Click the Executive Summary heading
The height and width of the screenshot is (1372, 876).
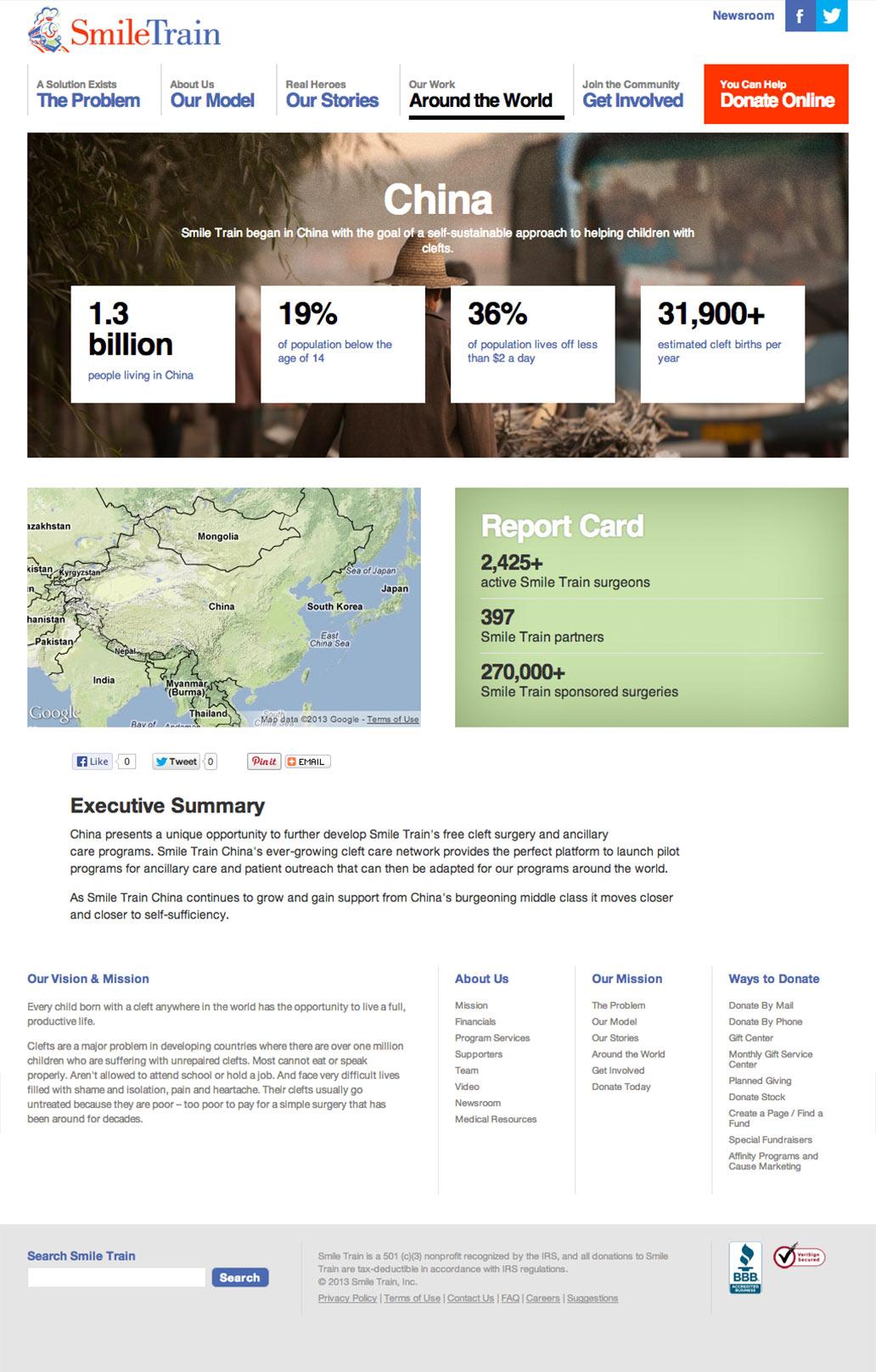coord(167,806)
